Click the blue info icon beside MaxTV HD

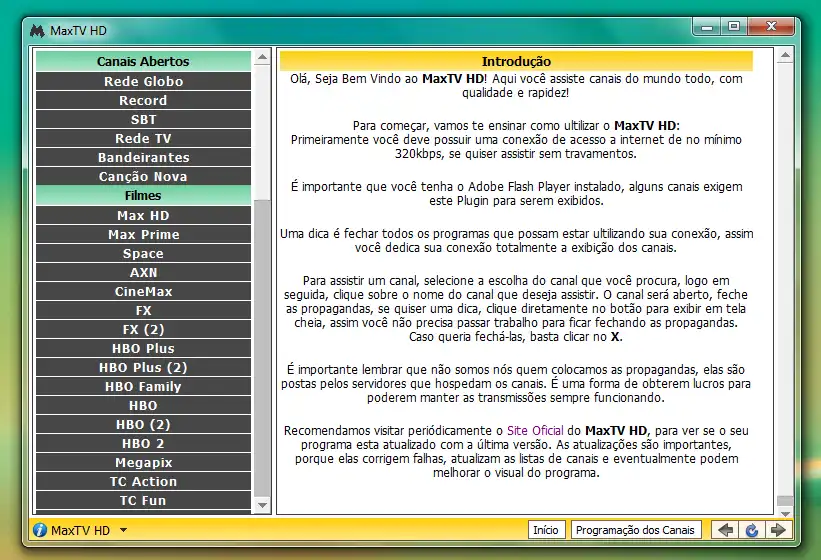tap(40, 530)
